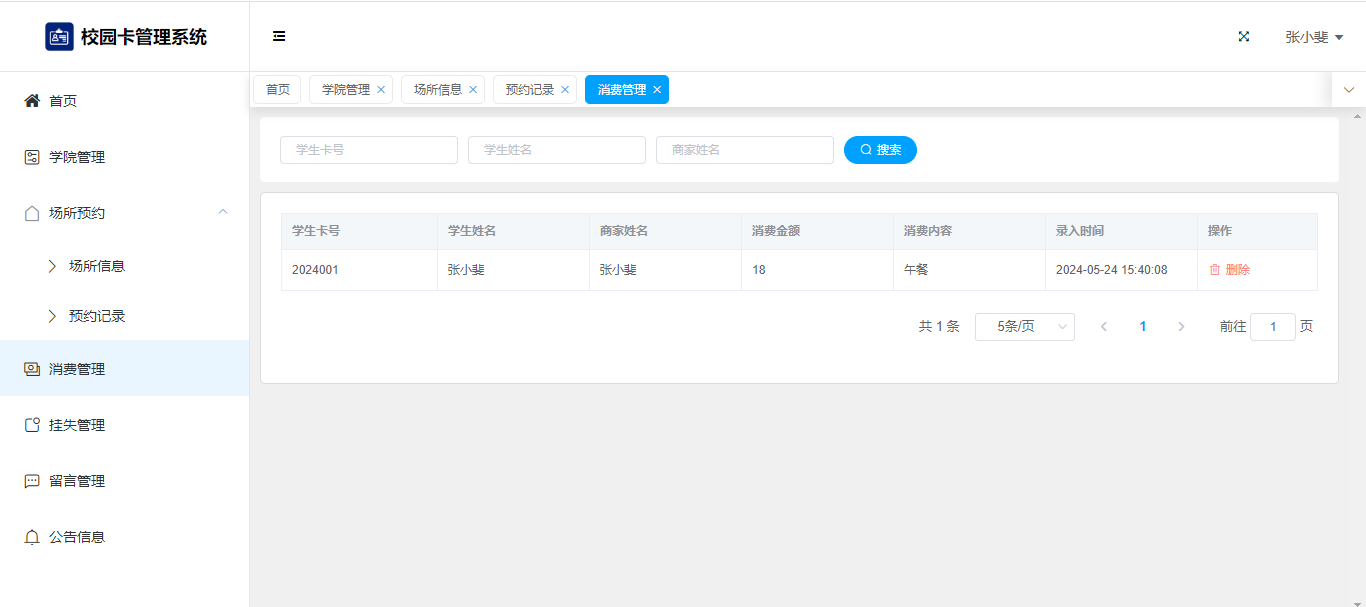Click the 公告信息 bell icon
1366x607 pixels.
coord(32,537)
